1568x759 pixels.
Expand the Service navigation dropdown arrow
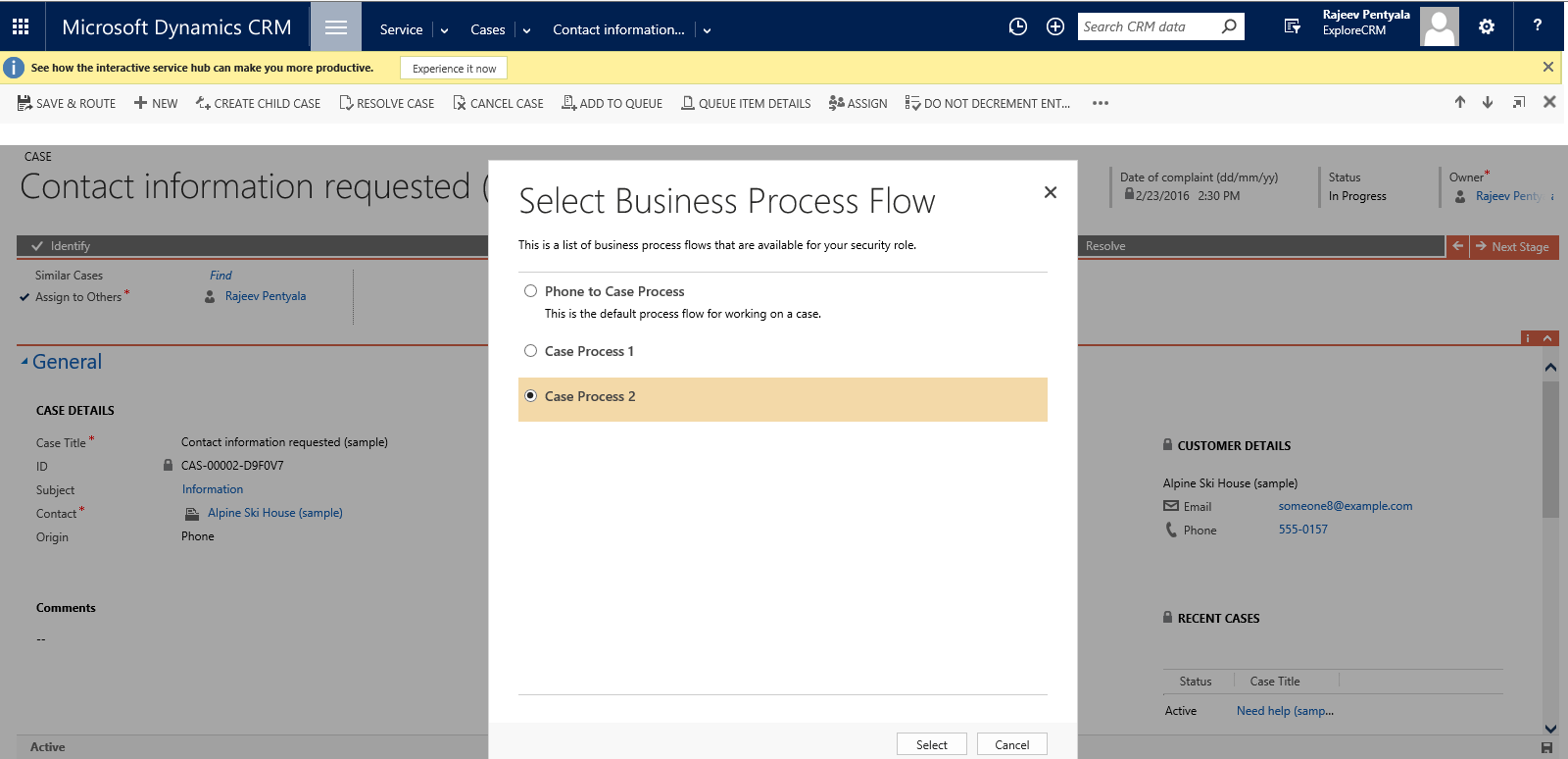pos(444,30)
